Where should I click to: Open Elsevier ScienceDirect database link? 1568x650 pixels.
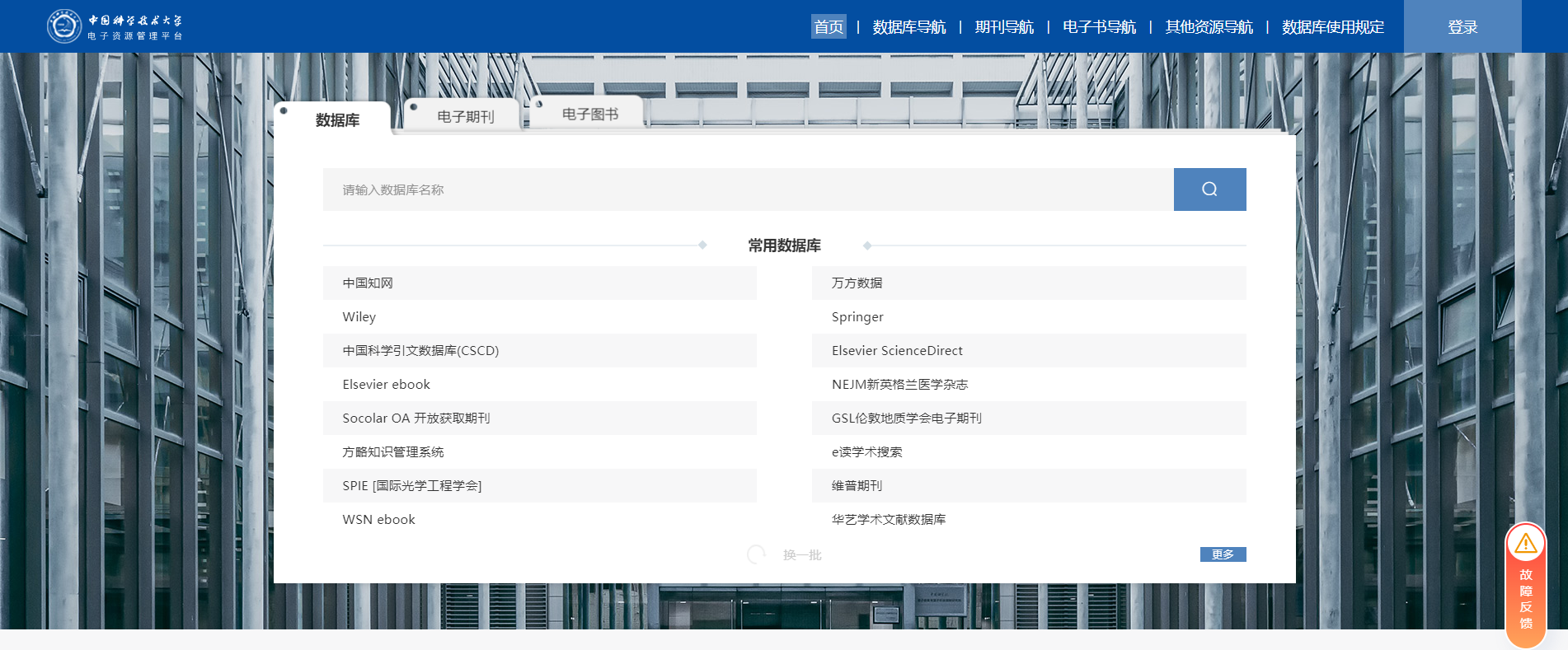(897, 351)
